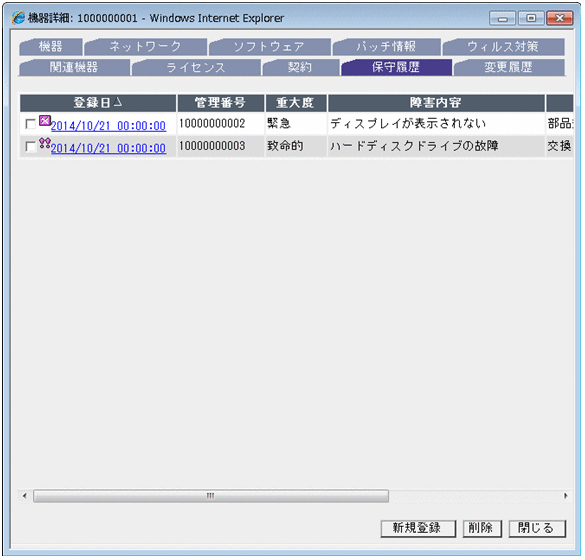
Task: Click management number 10000000003
Action: coord(212,146)
